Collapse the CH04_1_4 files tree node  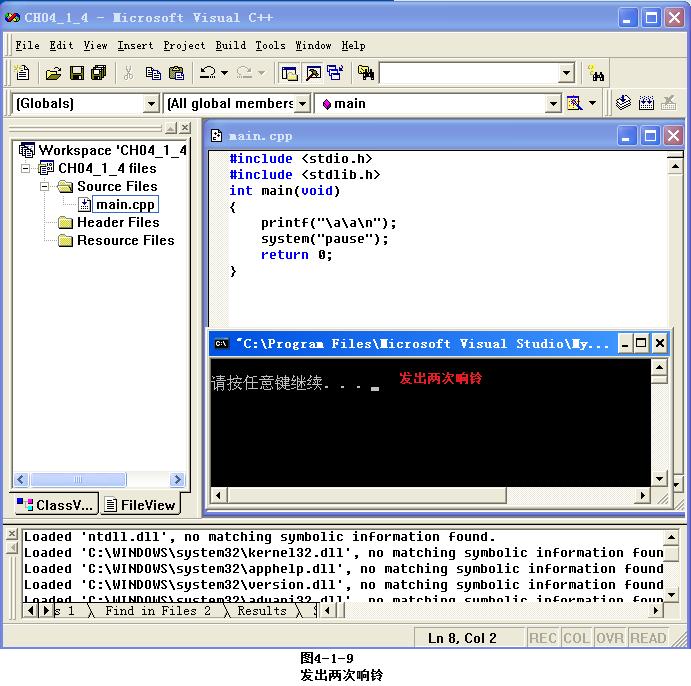[x=26, y=168]
